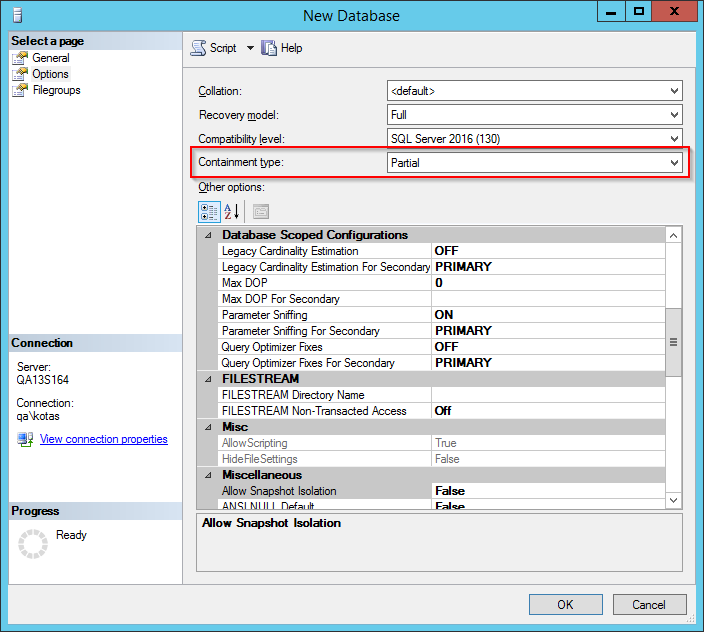Viewport: 704px width, 632px height.
Task: Click the Property Pages icon
Action: (260, 211)
